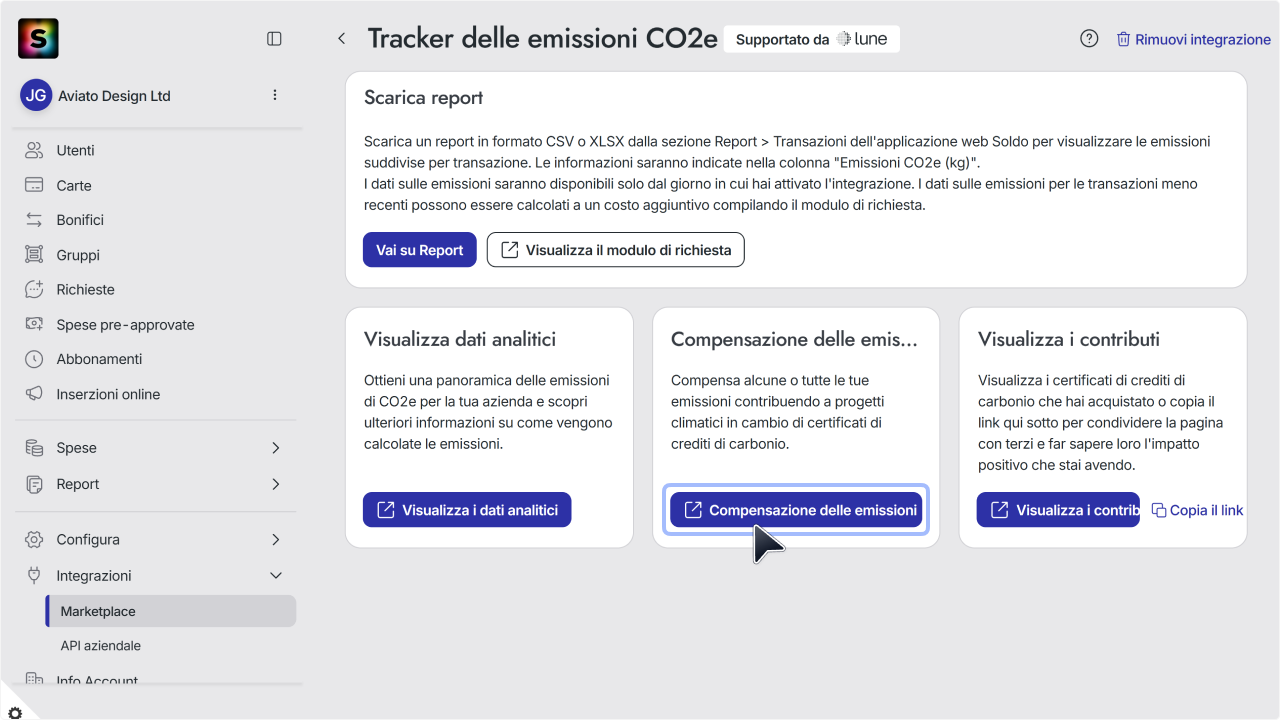Click the Spese pre-approvate icon
Screen dimensions: 1280x720
pyautogui.click(x=34, y=324)
